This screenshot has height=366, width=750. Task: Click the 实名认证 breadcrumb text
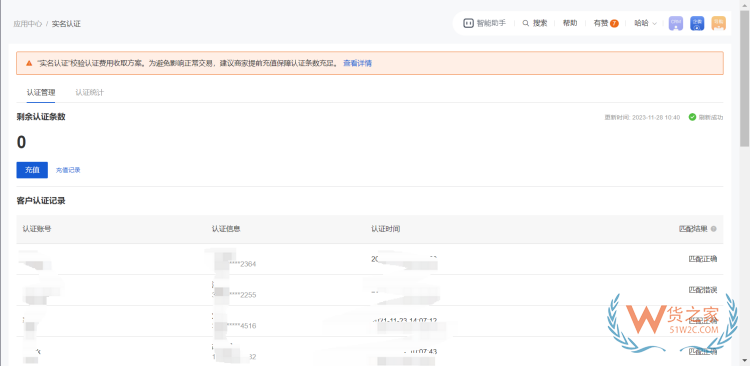pyautogui.click(x=66, y=23)
